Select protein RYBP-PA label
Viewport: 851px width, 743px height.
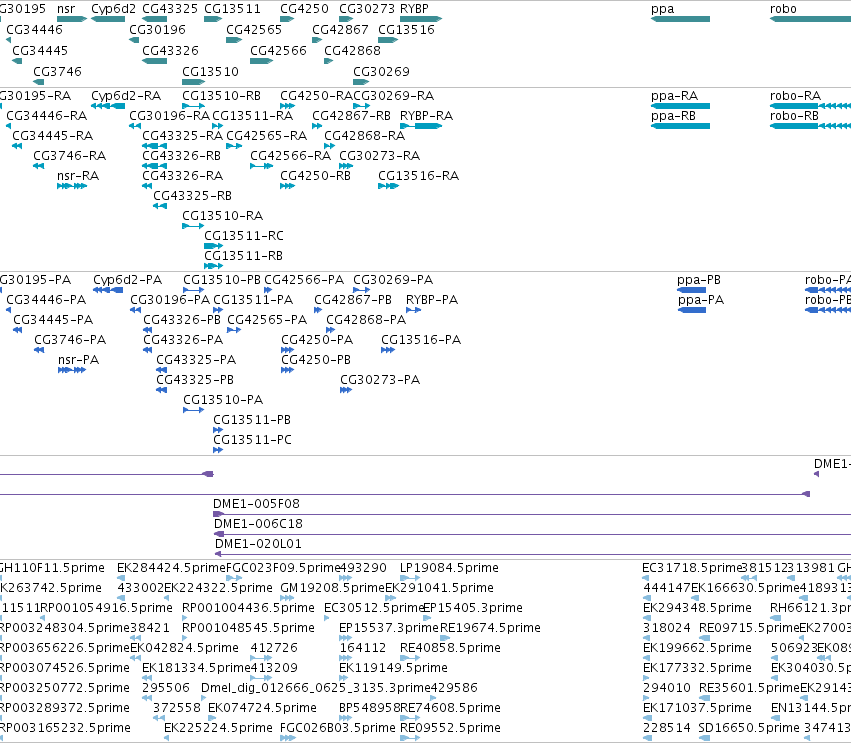point(432,300)
